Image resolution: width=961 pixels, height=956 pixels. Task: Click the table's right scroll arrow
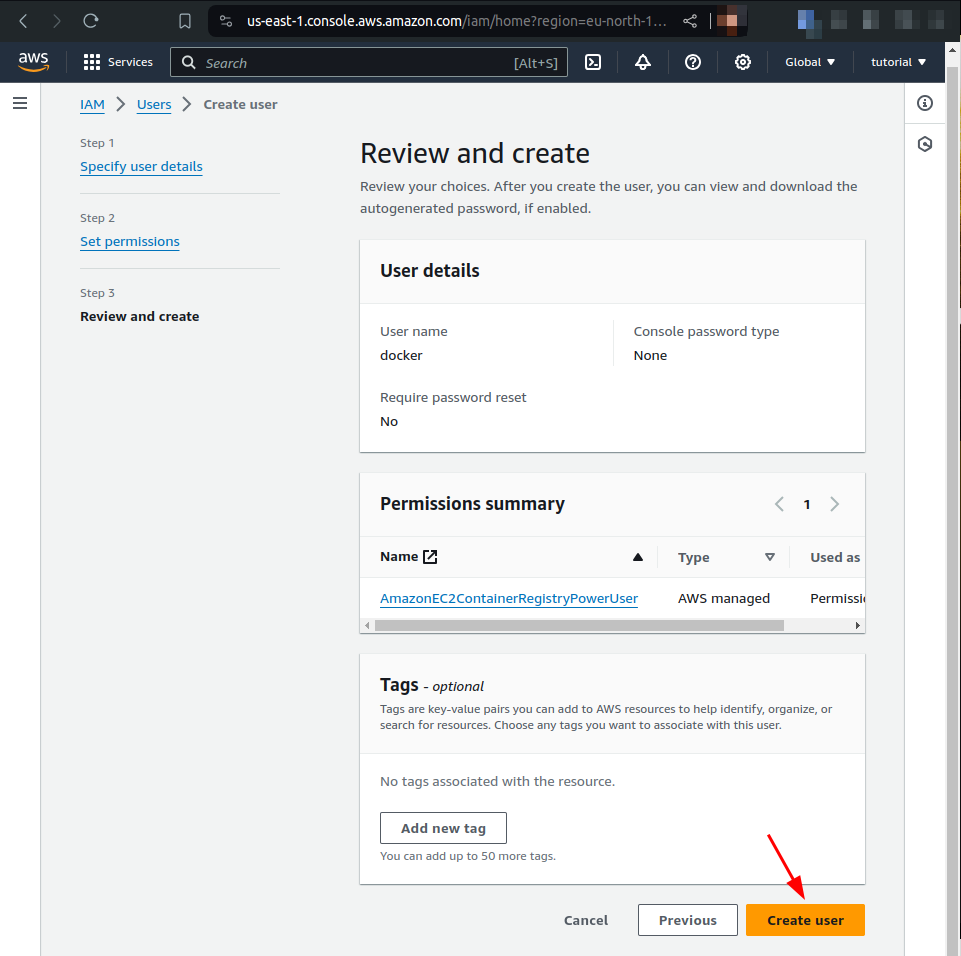coord(857,626)
